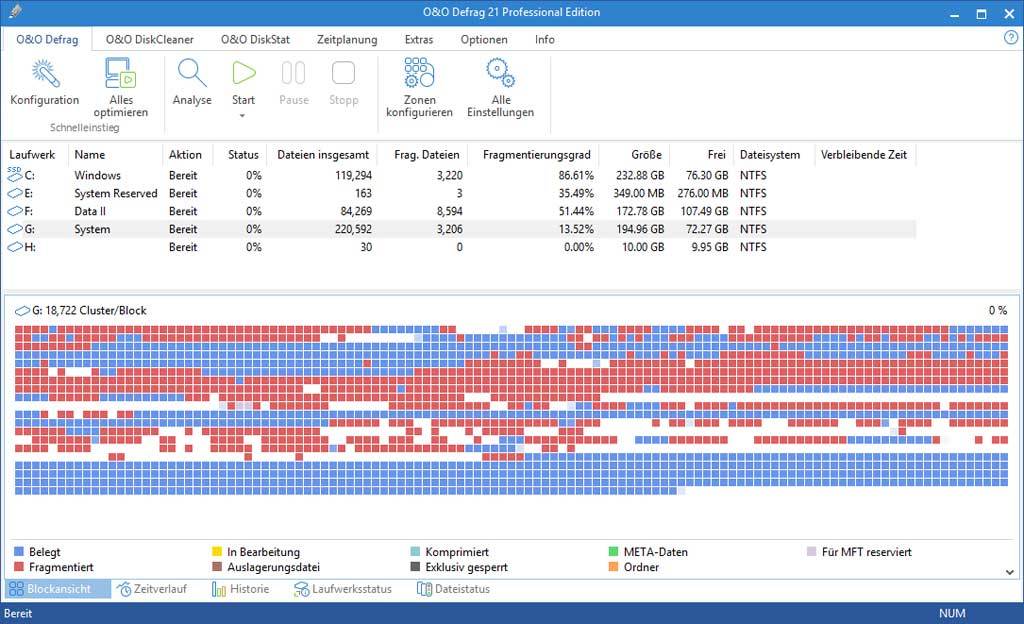1024x624 pixels.
Task: Open the Extras tab
Action: tap(419, 39)
